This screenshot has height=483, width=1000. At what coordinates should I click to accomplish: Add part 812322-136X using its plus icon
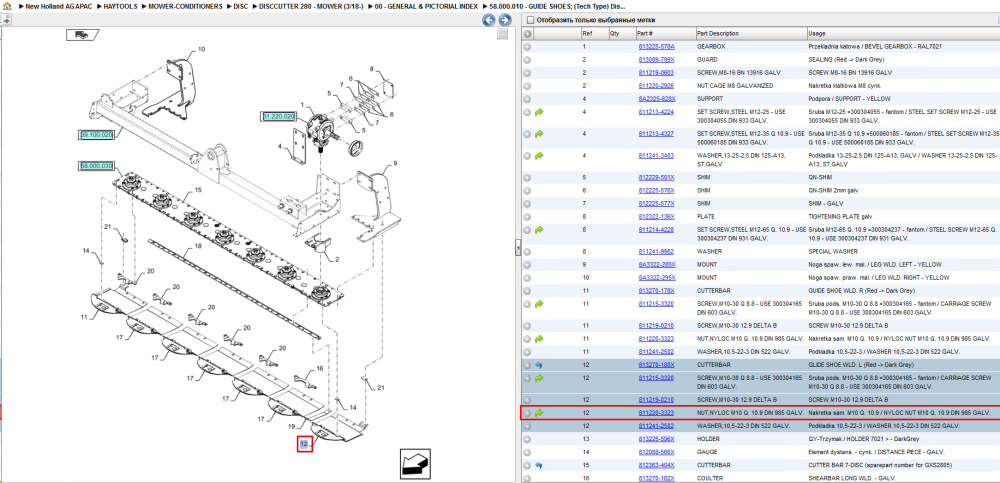point(527,216)
